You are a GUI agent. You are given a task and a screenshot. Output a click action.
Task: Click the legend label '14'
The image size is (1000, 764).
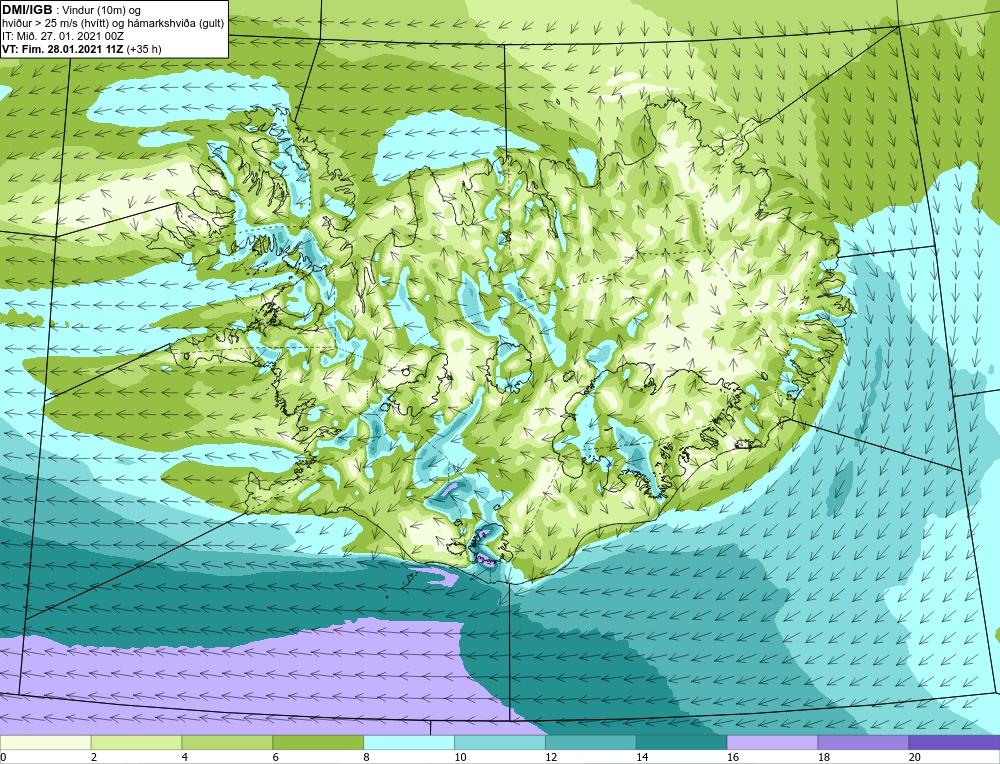[x=642, y=757]
